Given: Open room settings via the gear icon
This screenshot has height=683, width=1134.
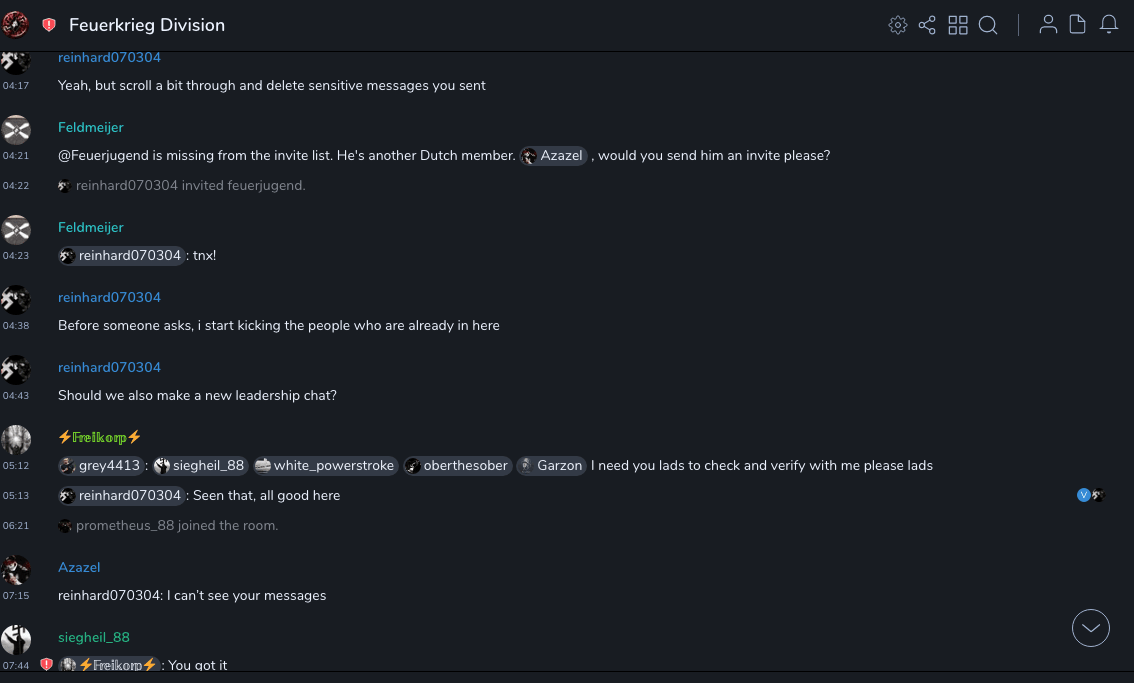Looking at the screenshot, I should click(898, 25).
